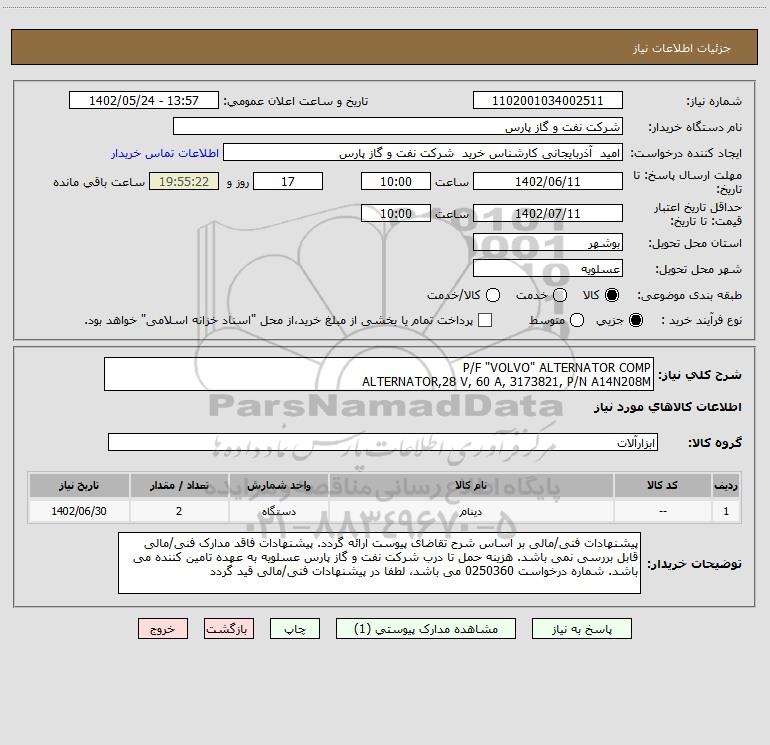Select the کالا/خدمت radio button
The width and height of the screenshot is (770, 745).
pyautogui.click(x=493, y=295)
